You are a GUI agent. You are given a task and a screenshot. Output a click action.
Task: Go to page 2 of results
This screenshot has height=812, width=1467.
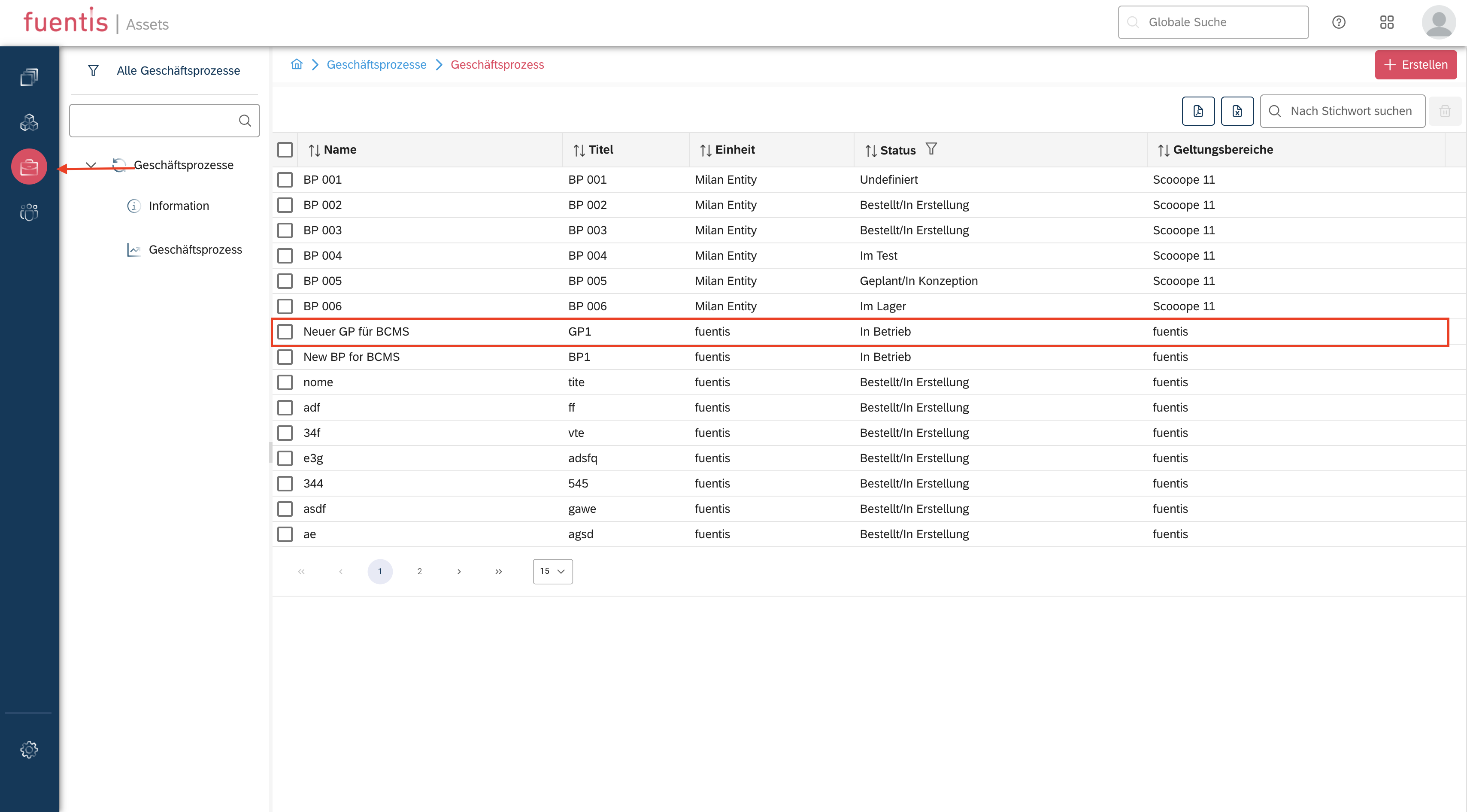coord(419,571)
